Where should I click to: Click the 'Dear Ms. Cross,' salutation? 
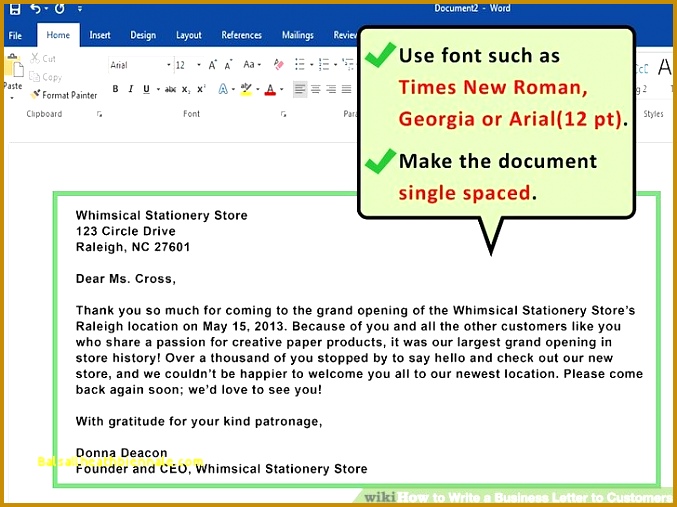coord(126,279)
